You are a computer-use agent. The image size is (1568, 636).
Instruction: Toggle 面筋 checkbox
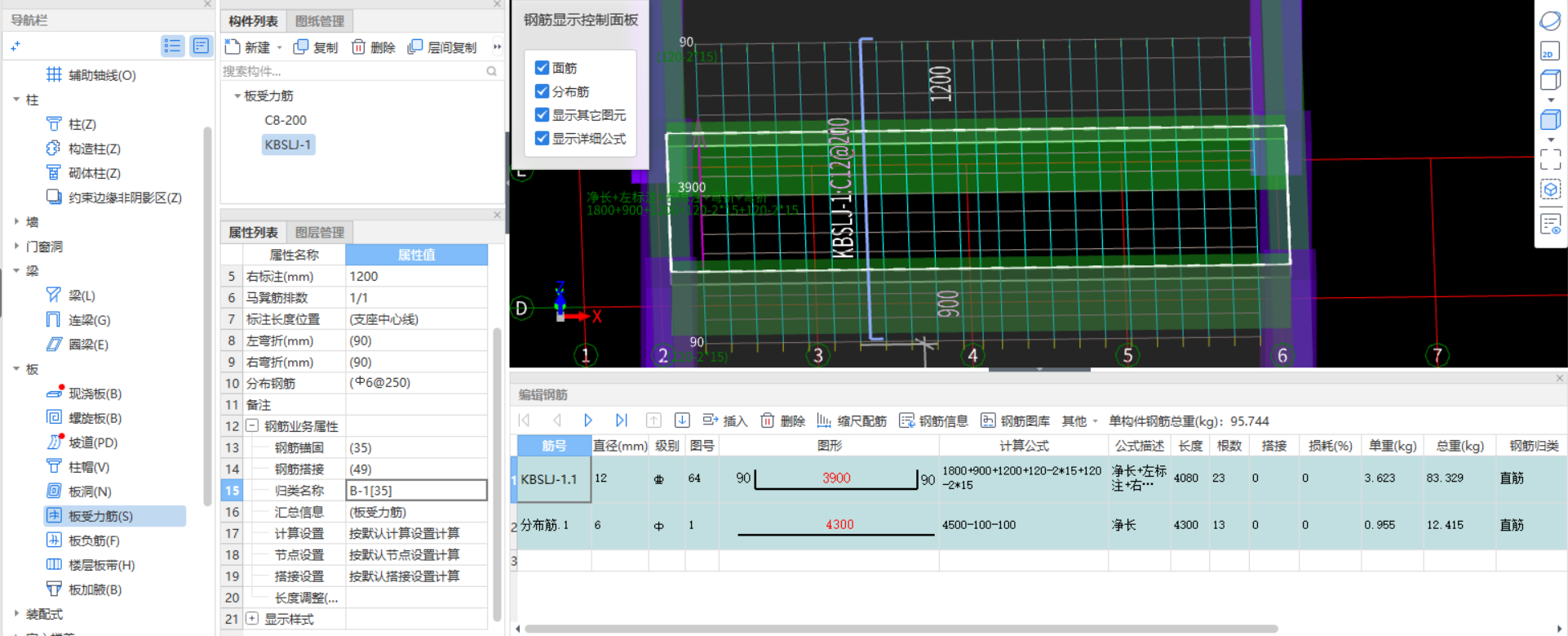(542, 68)
